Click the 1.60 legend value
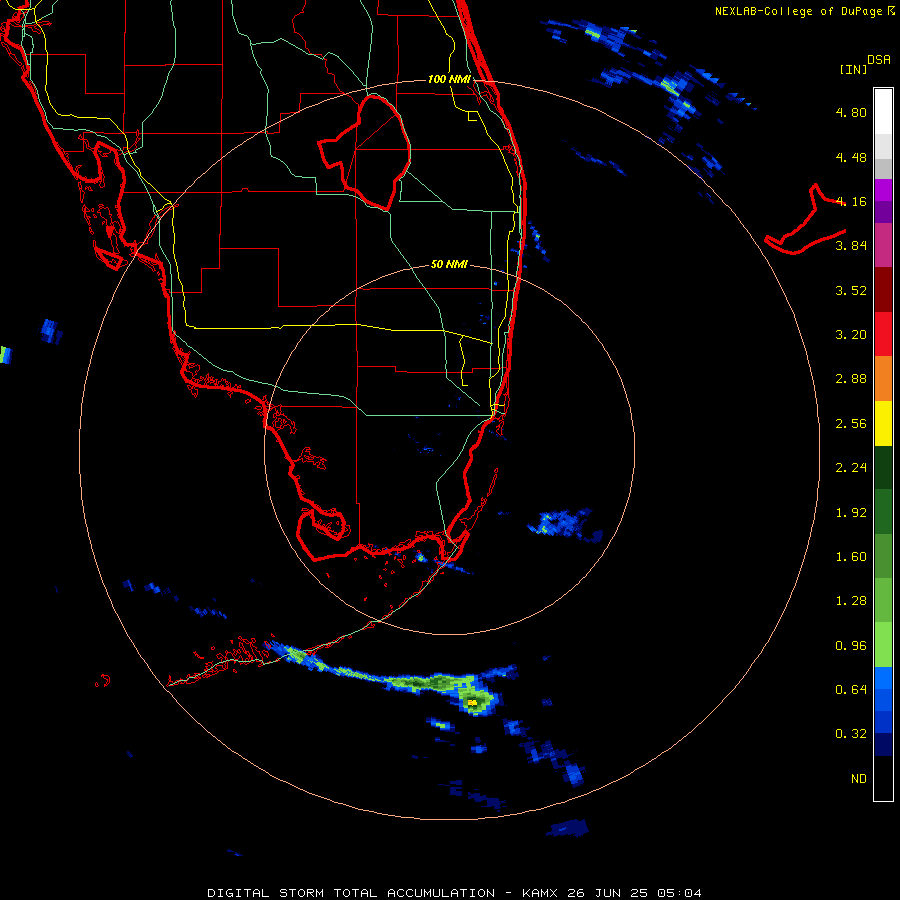900x900 pixels. (x=851, y=557)
